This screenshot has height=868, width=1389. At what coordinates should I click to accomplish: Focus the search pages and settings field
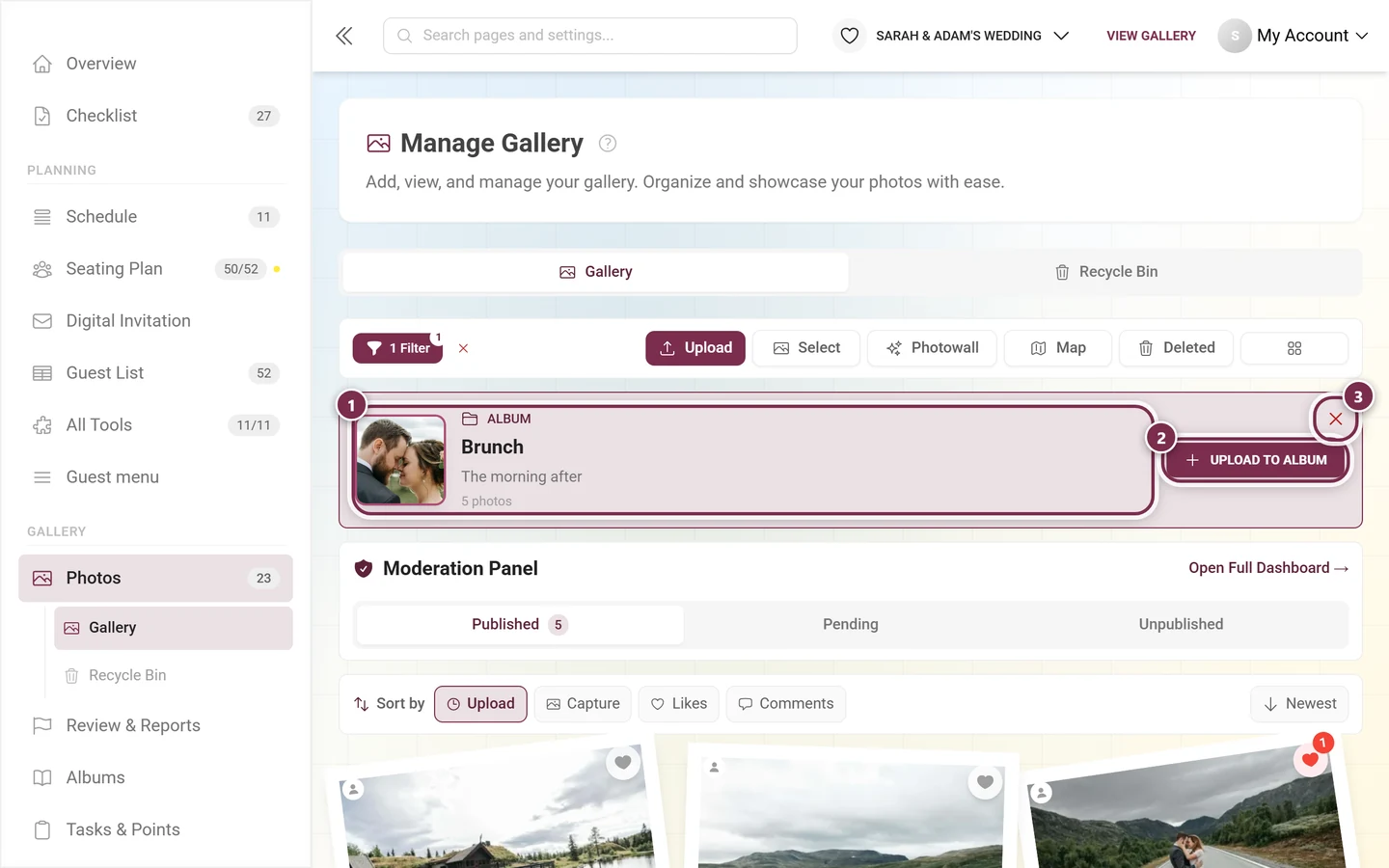(590, 36)
